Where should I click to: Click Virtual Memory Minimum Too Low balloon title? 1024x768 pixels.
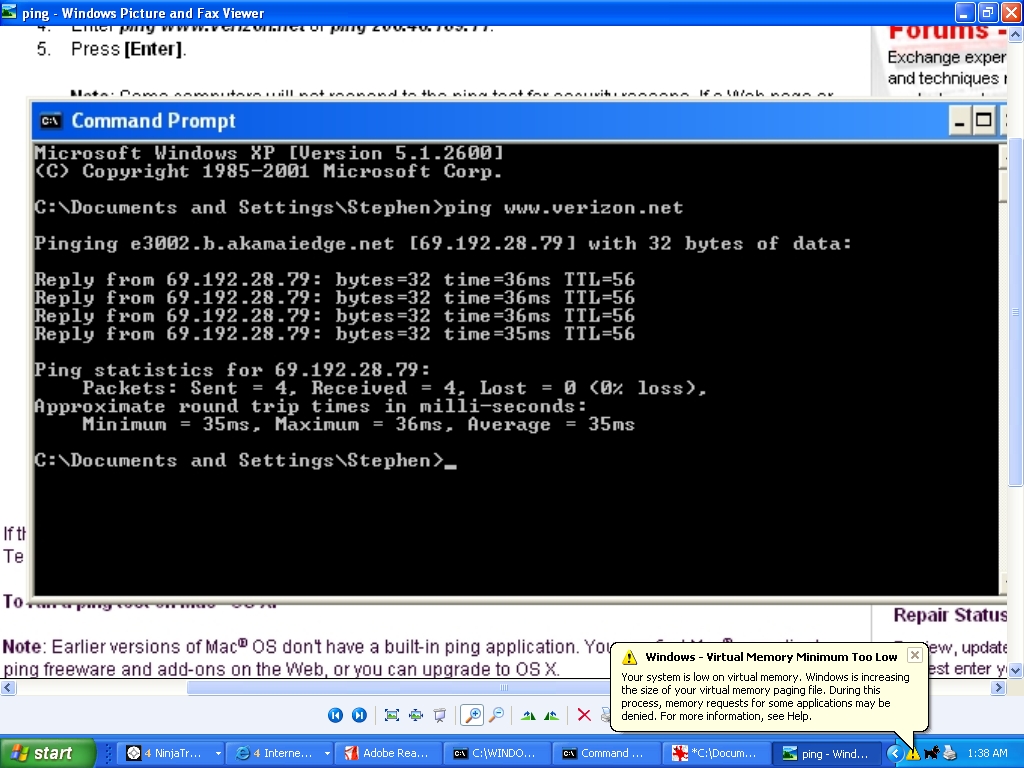coord(771,657)
